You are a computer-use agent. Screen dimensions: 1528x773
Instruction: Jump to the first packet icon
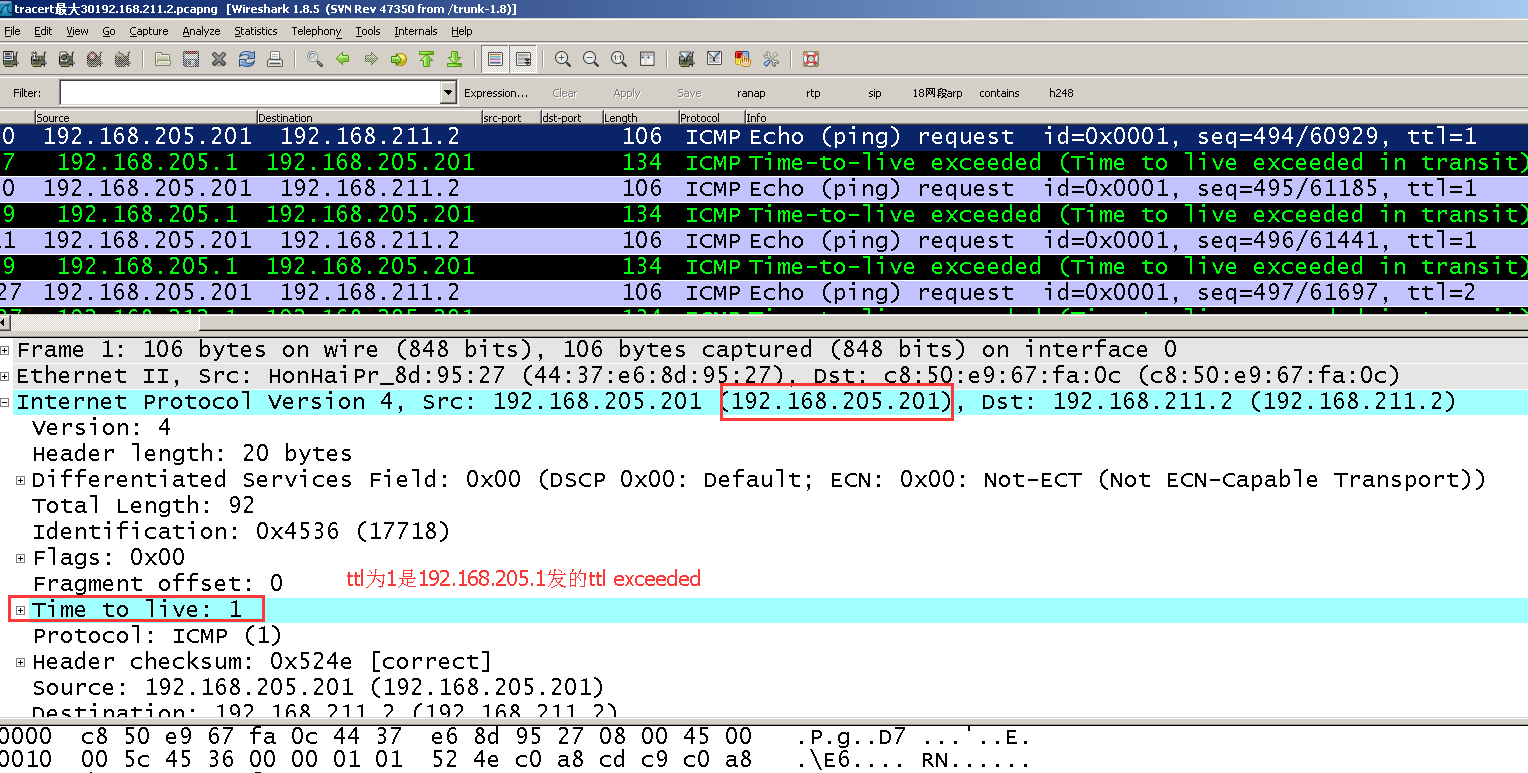[427, 59]
